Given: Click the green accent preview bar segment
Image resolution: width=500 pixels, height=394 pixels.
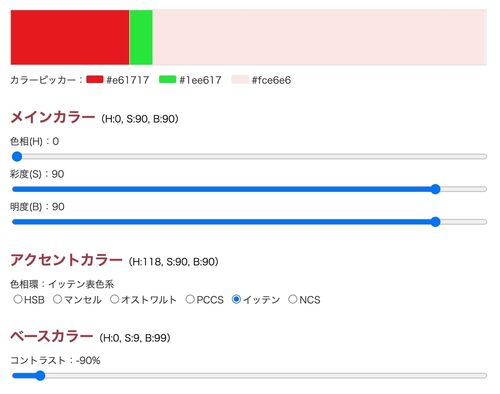Looking at the screenshot, I should coord(141,37).
